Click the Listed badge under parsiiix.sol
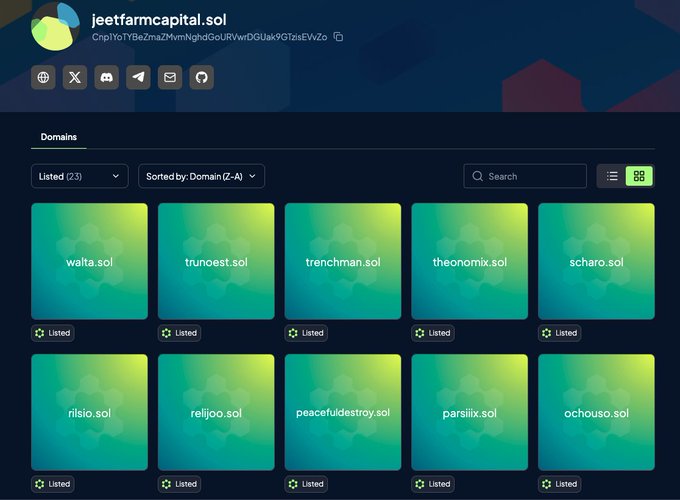Image resolution: width=680 pixels, height=500 pixels. tap(433, 484)
